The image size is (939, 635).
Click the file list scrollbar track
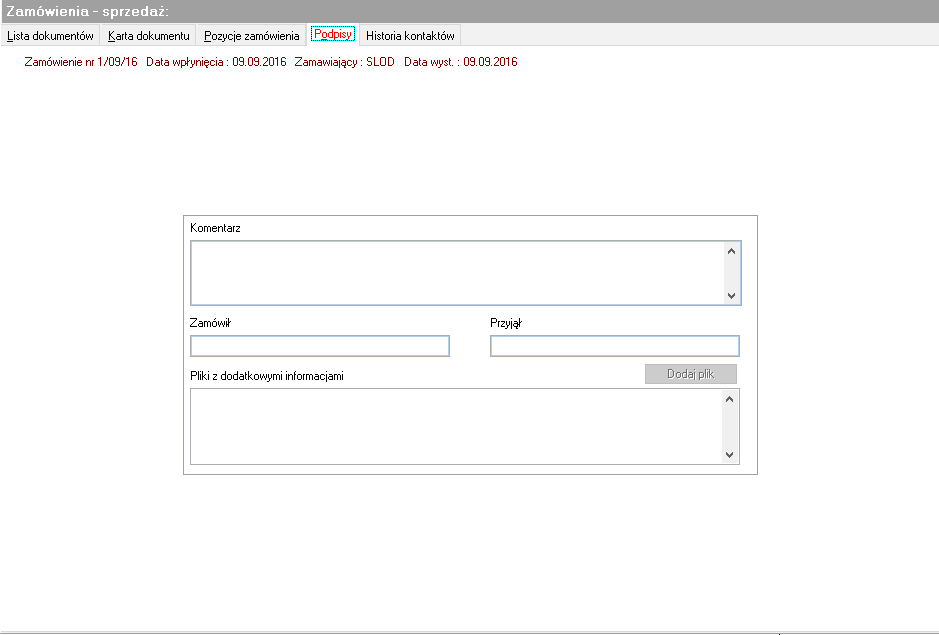coord(729,427)
